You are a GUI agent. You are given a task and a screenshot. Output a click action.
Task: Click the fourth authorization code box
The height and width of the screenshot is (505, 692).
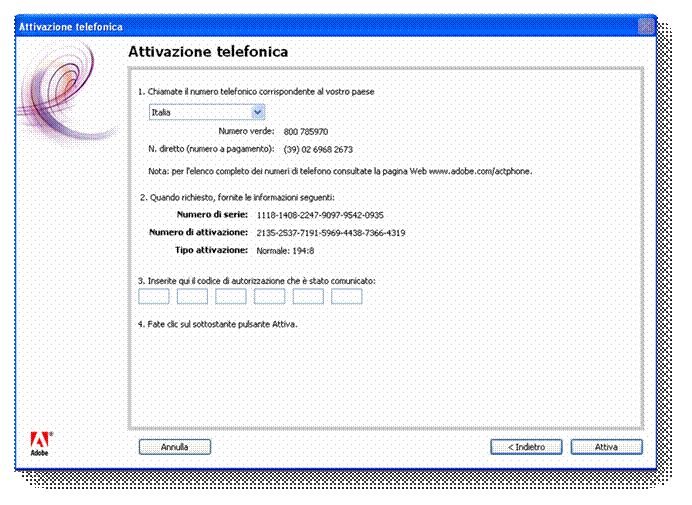(x=269, y=296)
